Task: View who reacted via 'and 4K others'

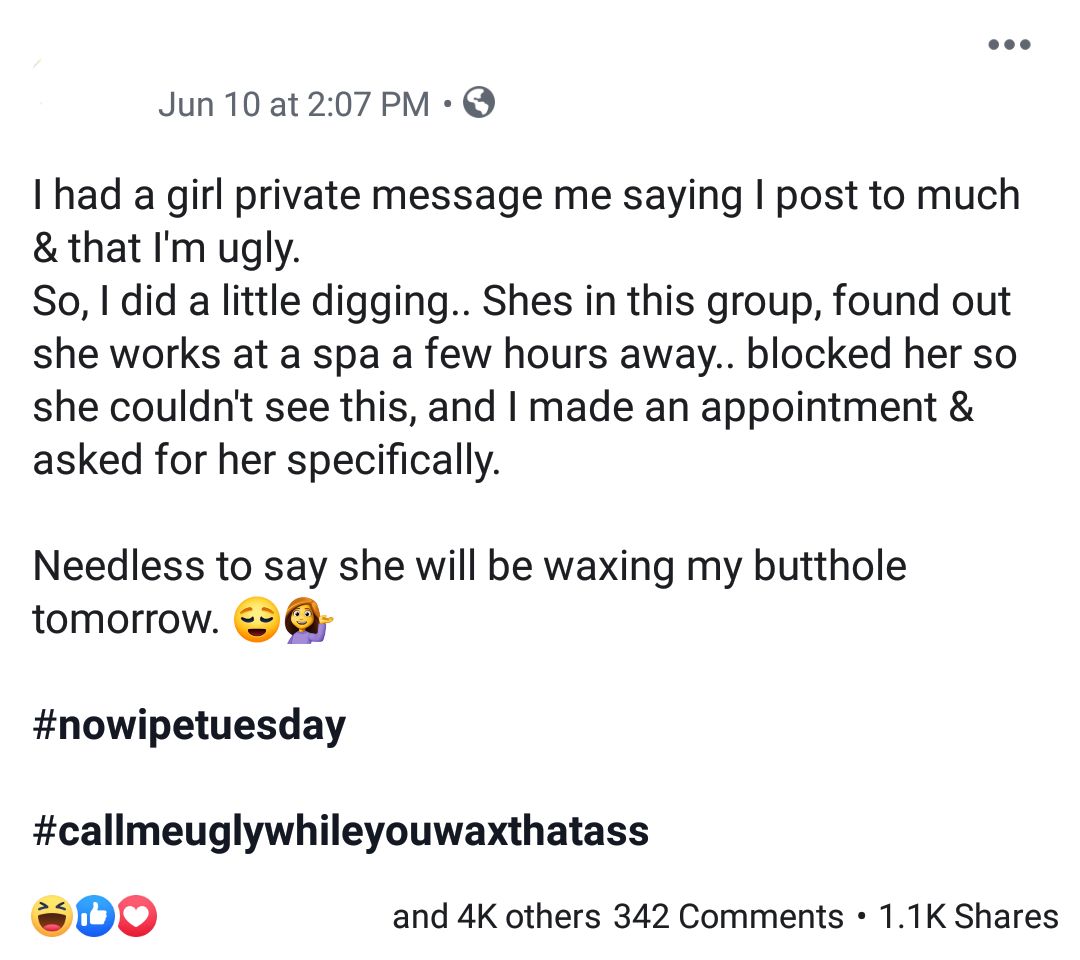Action: coord(496,917)
